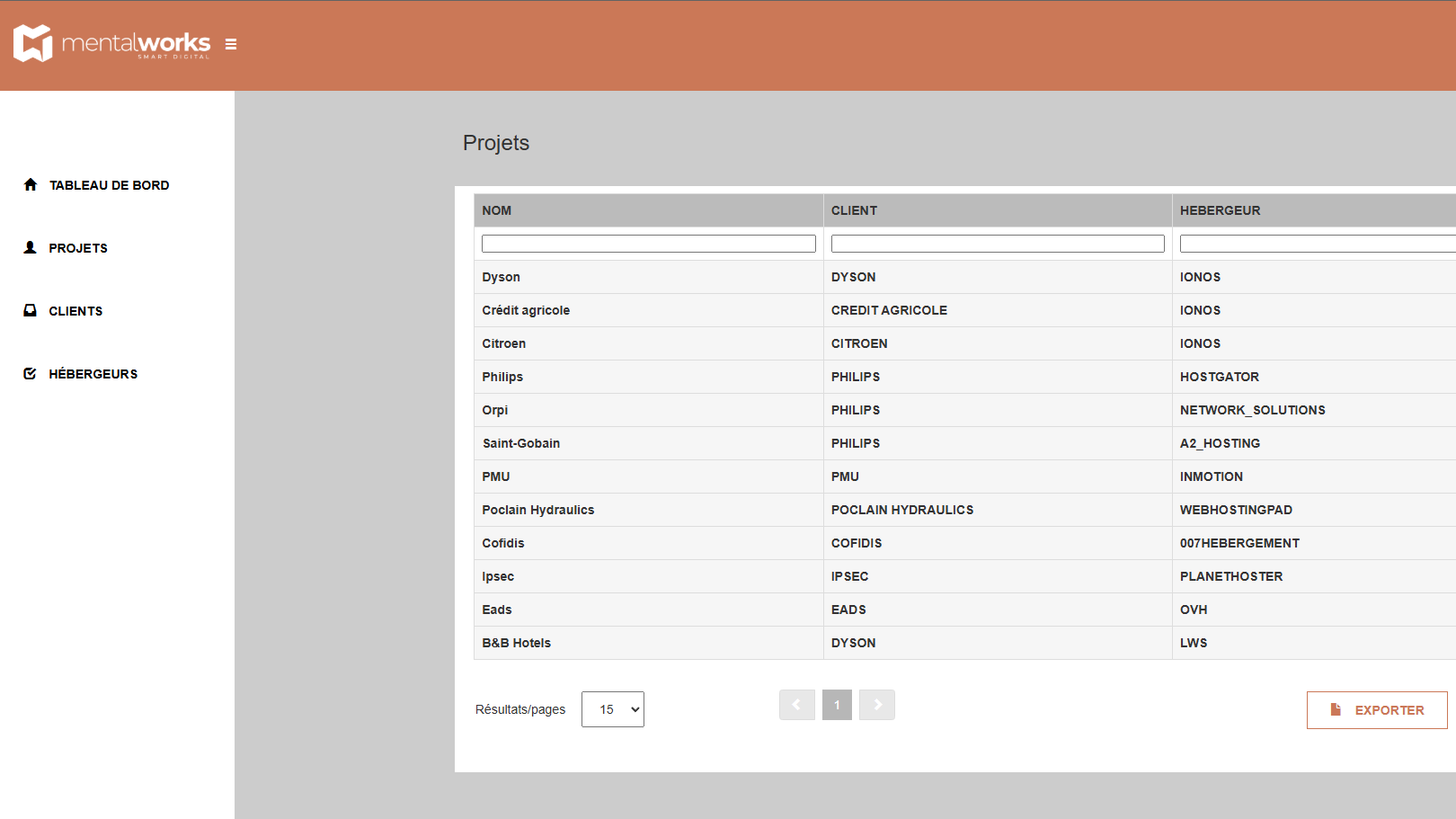This screenshot has height=819, width=1456.
Task: Select the Philips project name
Action: 502,377
